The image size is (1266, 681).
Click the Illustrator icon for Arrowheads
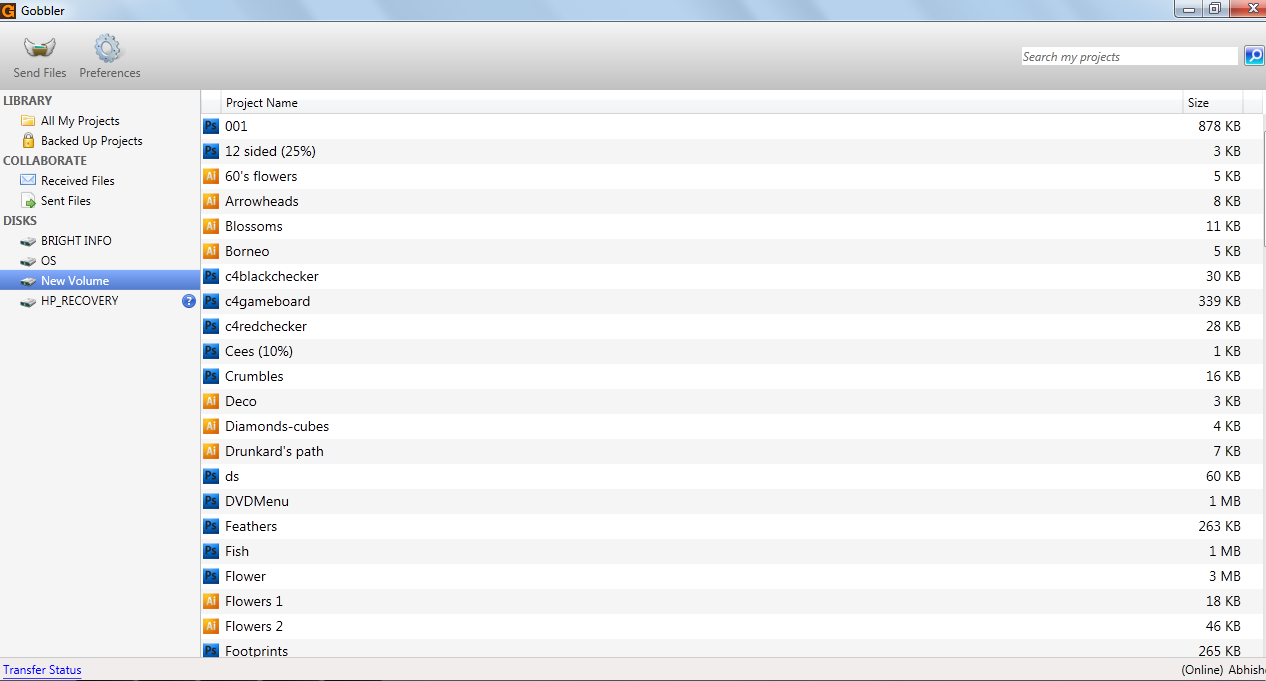pyautogui.click(x=211, y=201)
